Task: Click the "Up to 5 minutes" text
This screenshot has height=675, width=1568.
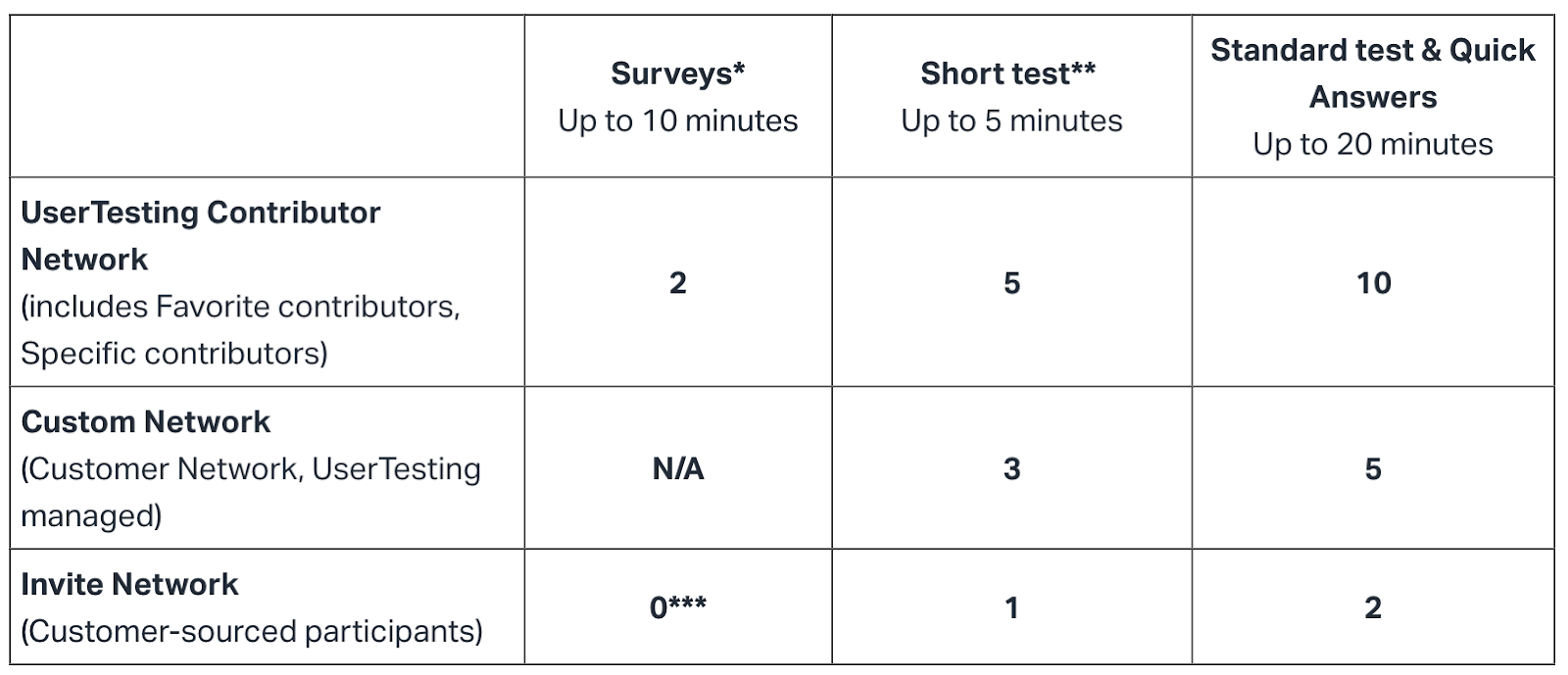Action: click(1011, 121)
